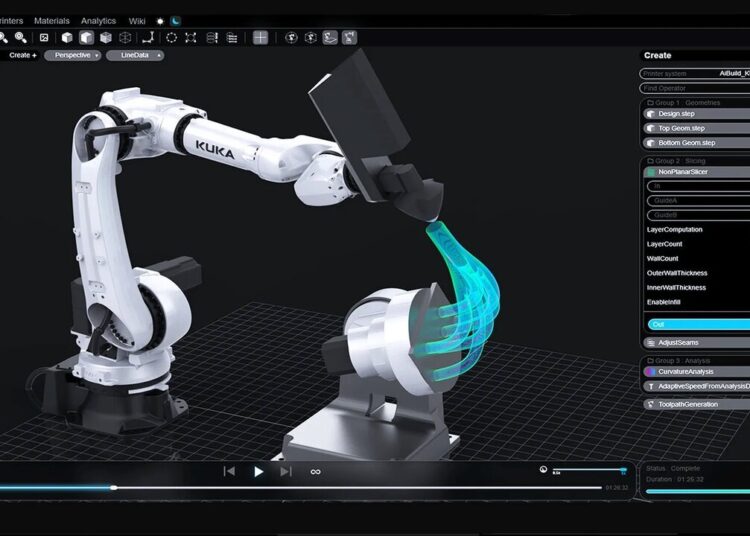Screen dimensions: 750x536
Task: Click the simulation timeline playhead
Action: (113, 488)
